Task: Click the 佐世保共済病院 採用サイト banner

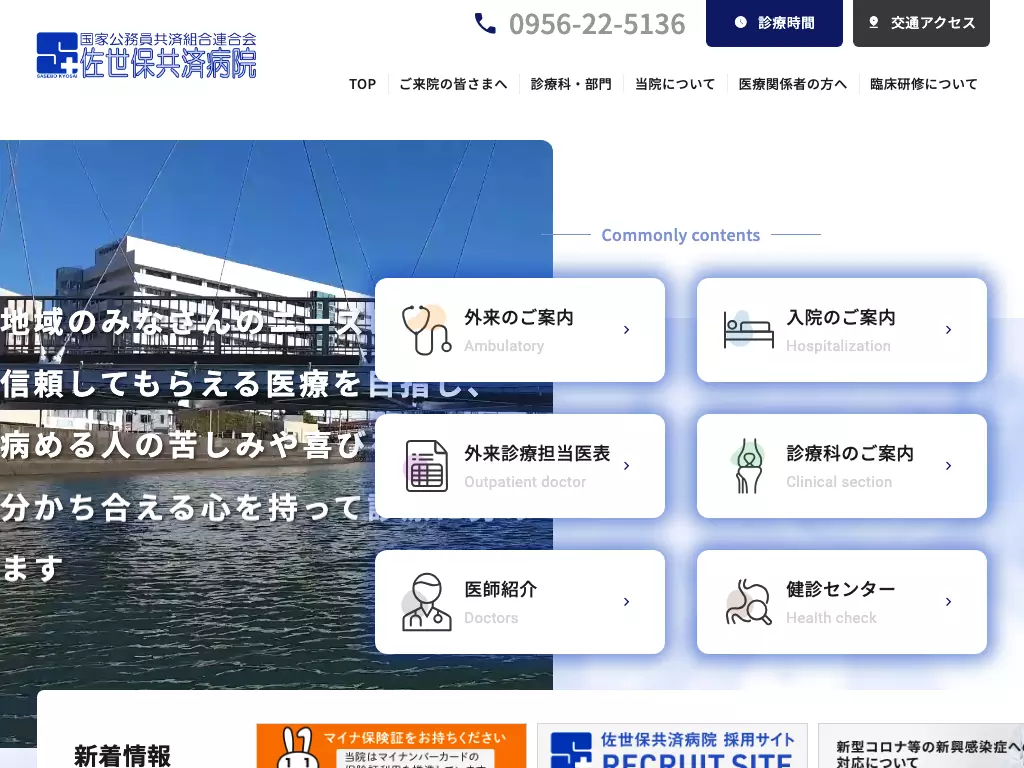Action: (672, 746)
